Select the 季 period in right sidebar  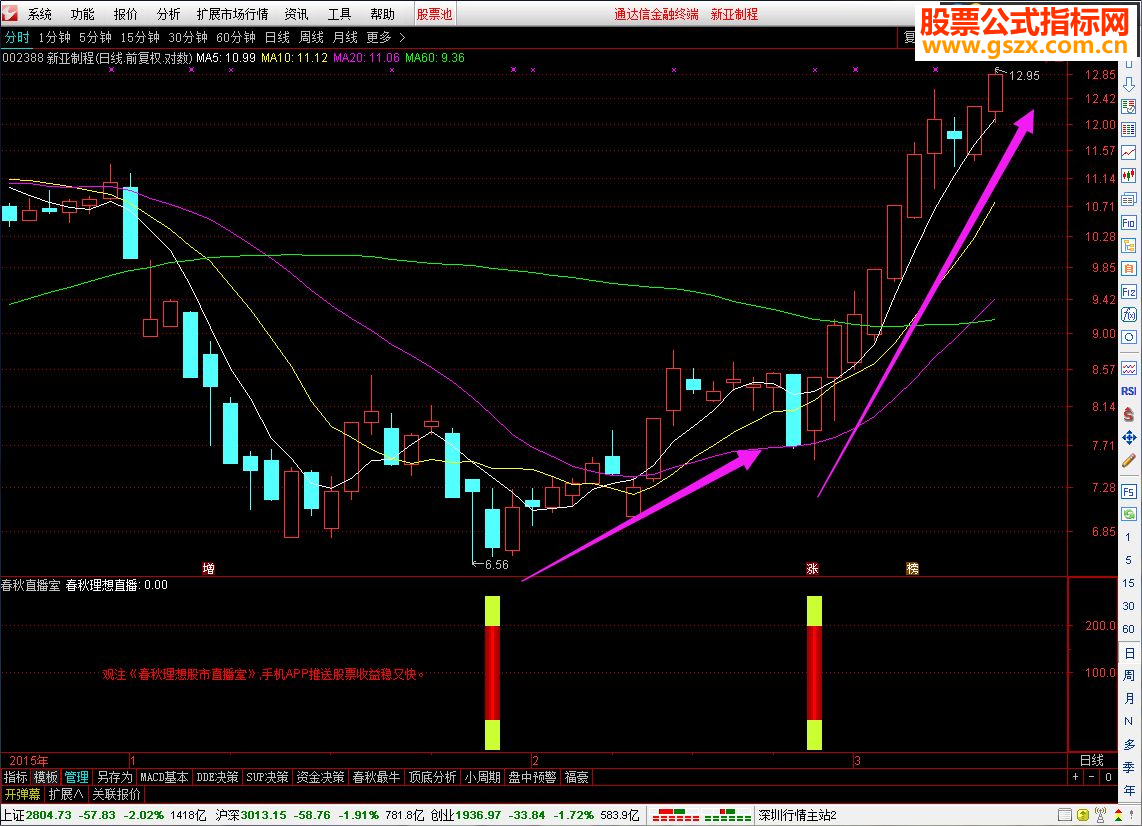1128,767
